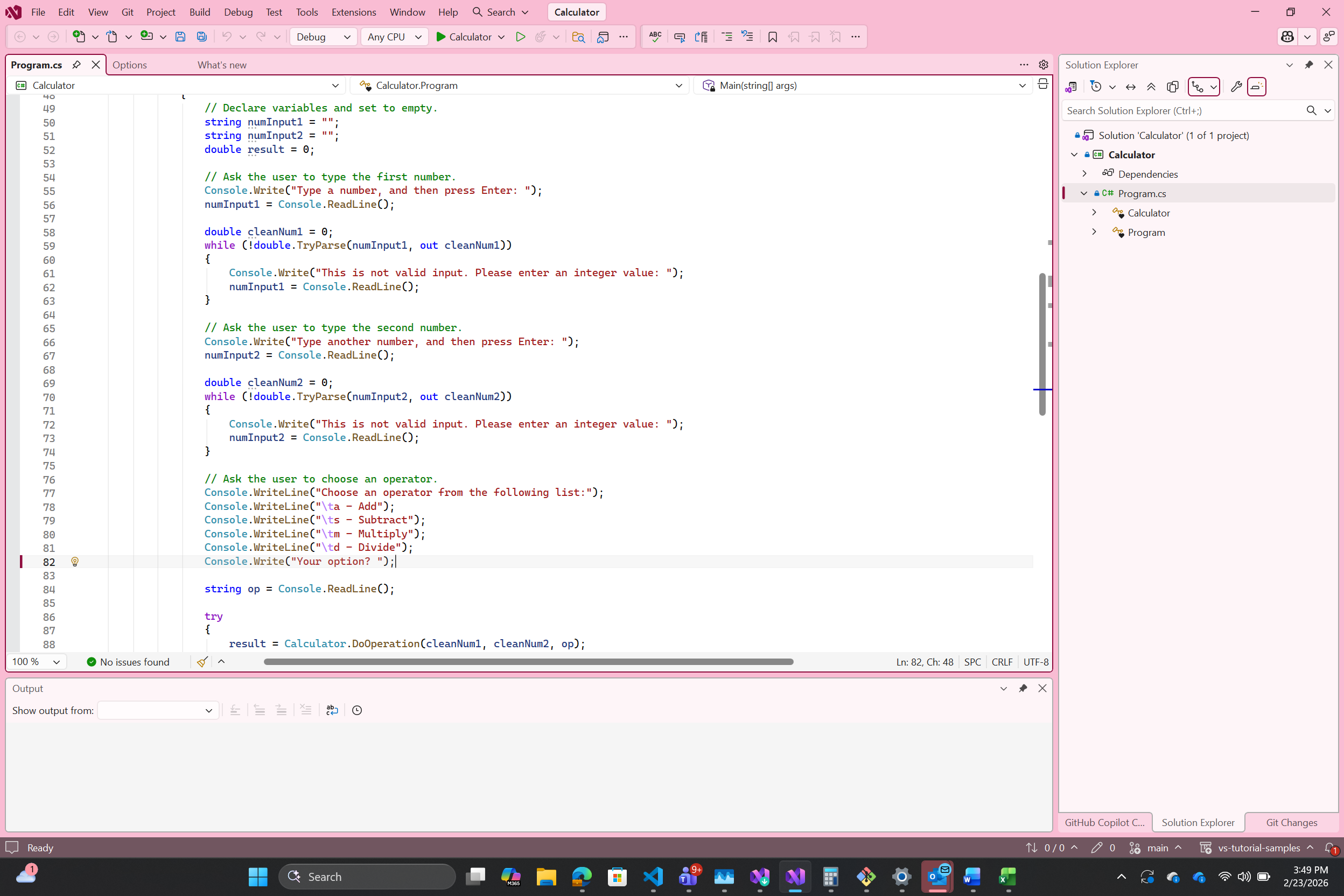The width and height of the screenshot is (1344, 896).
Task: Click the notifications bell in the status bar
Action: point(1331,848)
